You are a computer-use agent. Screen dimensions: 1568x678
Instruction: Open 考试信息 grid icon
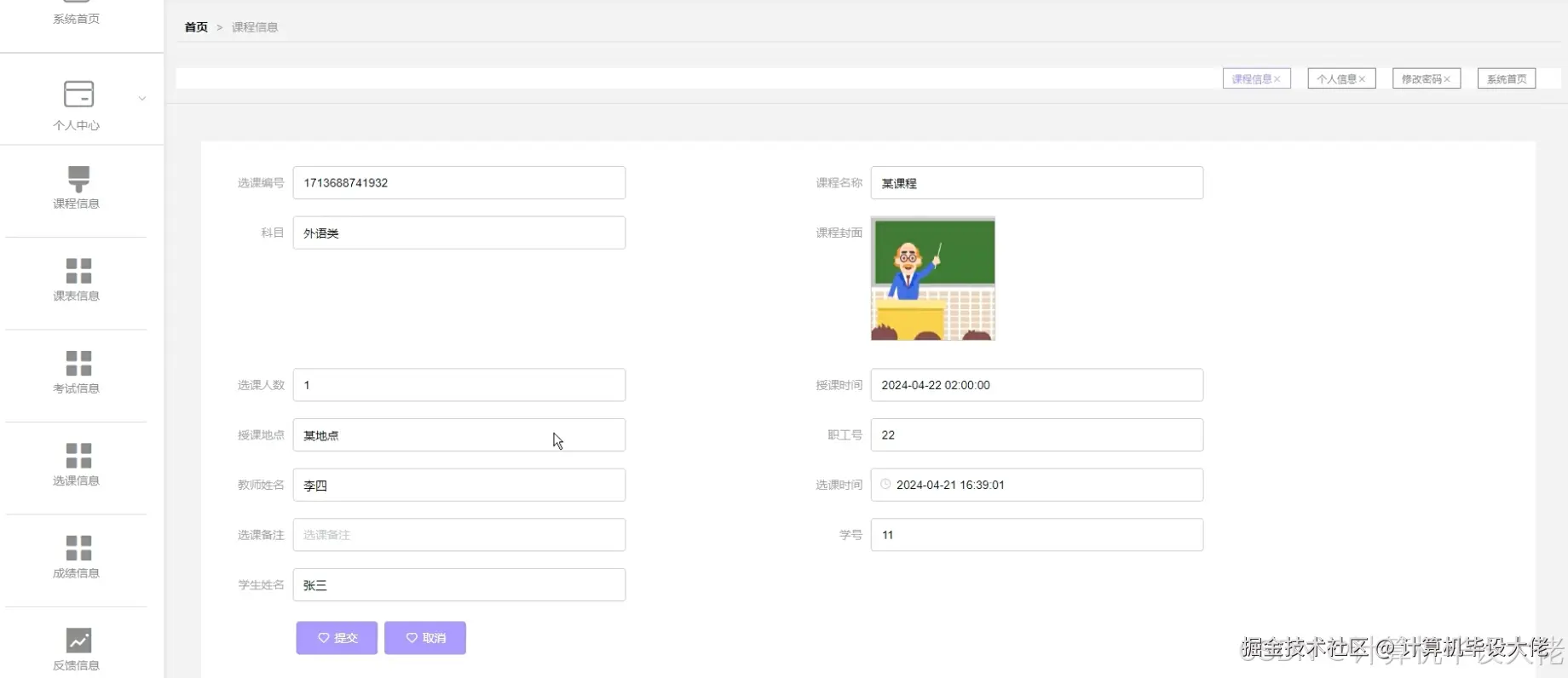(x=78, y=363)
